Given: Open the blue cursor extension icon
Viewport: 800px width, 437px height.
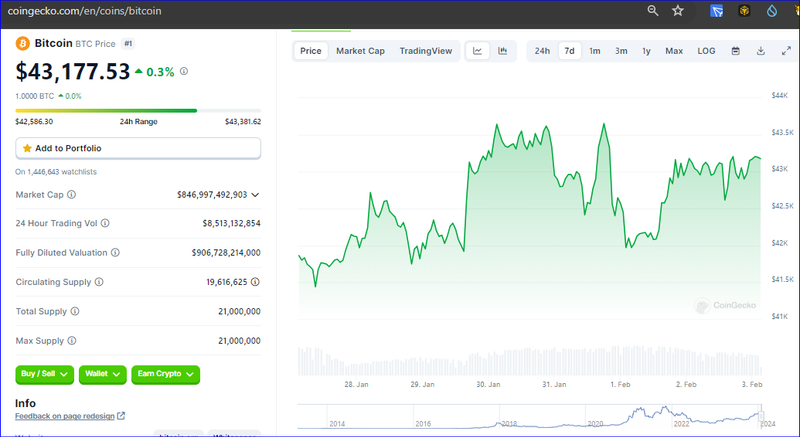Looking at the screenshot, I should tap(716, 11).
